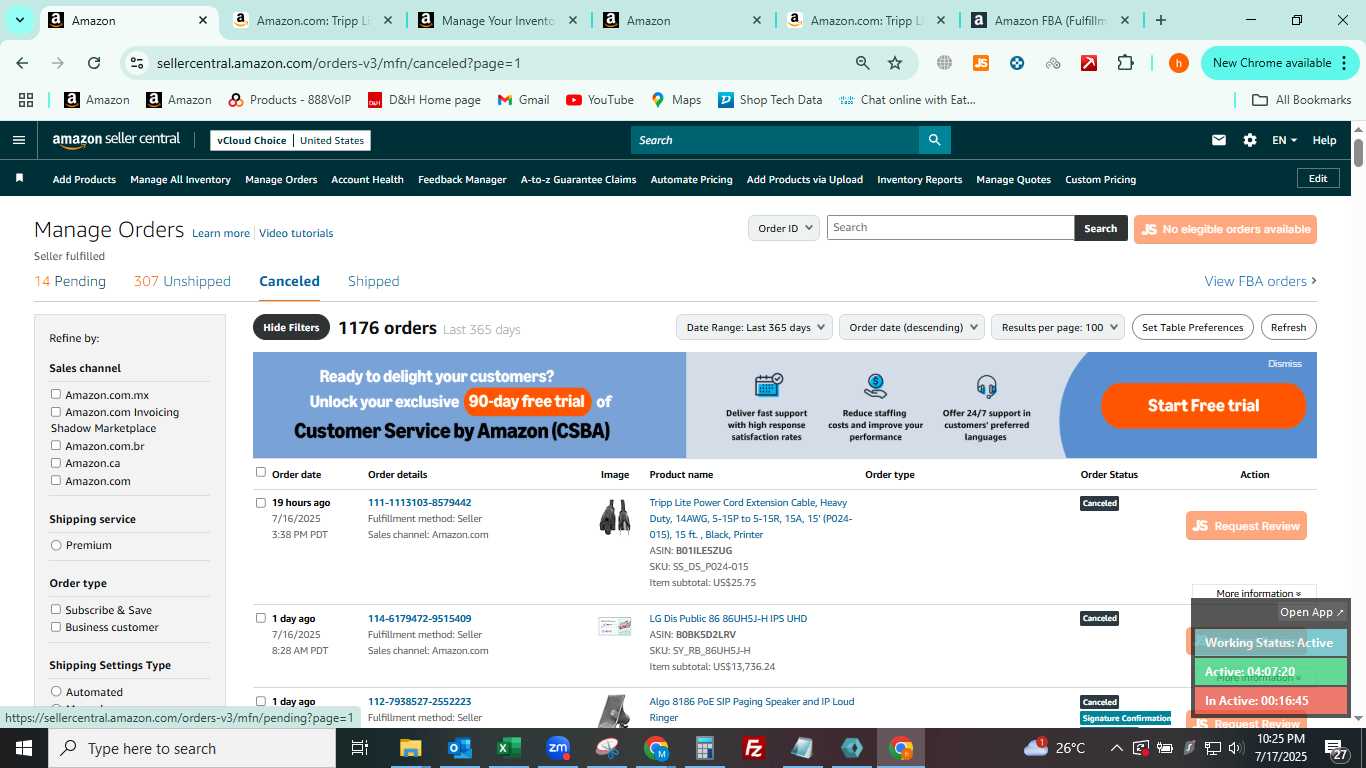Click the page vertical scrollbar thumb
Image resolution: width=1366 pixels, height=768 pixels.
coord(1359,152)
